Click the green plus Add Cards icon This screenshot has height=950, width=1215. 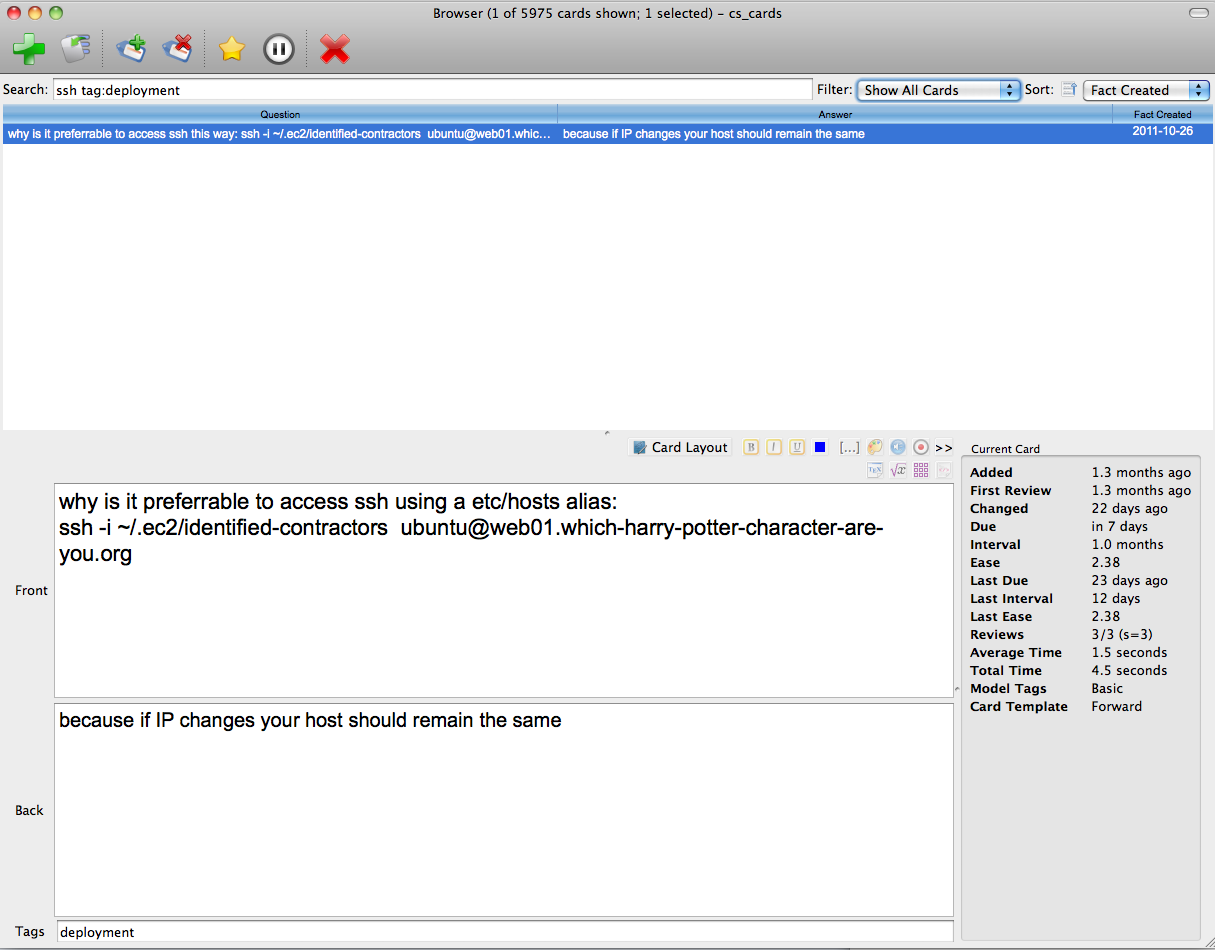pyautogui.click(x=29, y=48)
